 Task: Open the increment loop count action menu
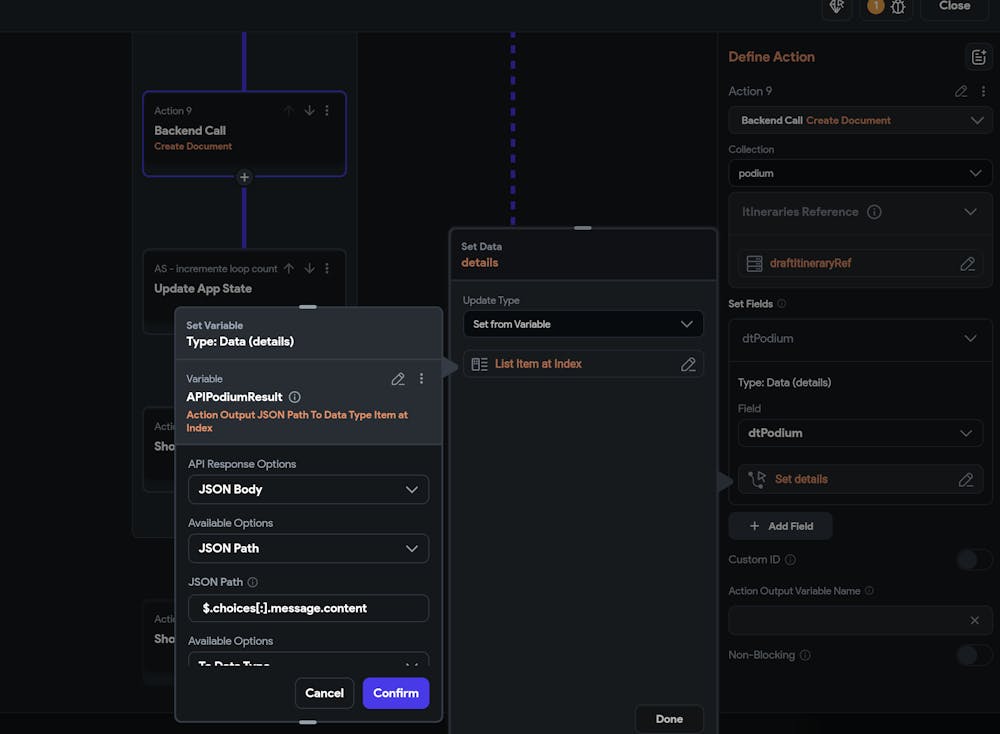pos(327,268)
